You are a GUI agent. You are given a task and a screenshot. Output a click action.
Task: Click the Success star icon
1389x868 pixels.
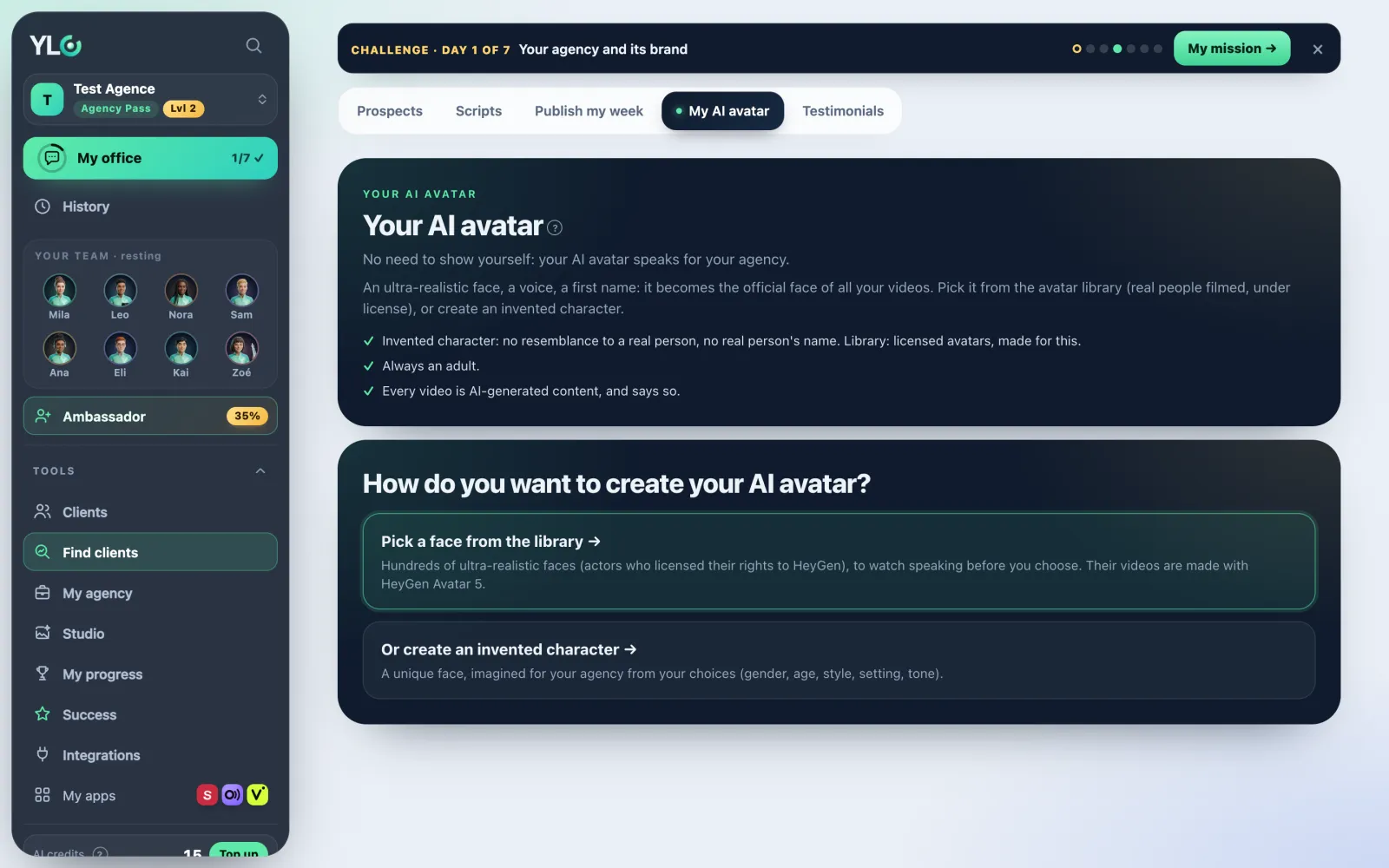coord(42,713)
